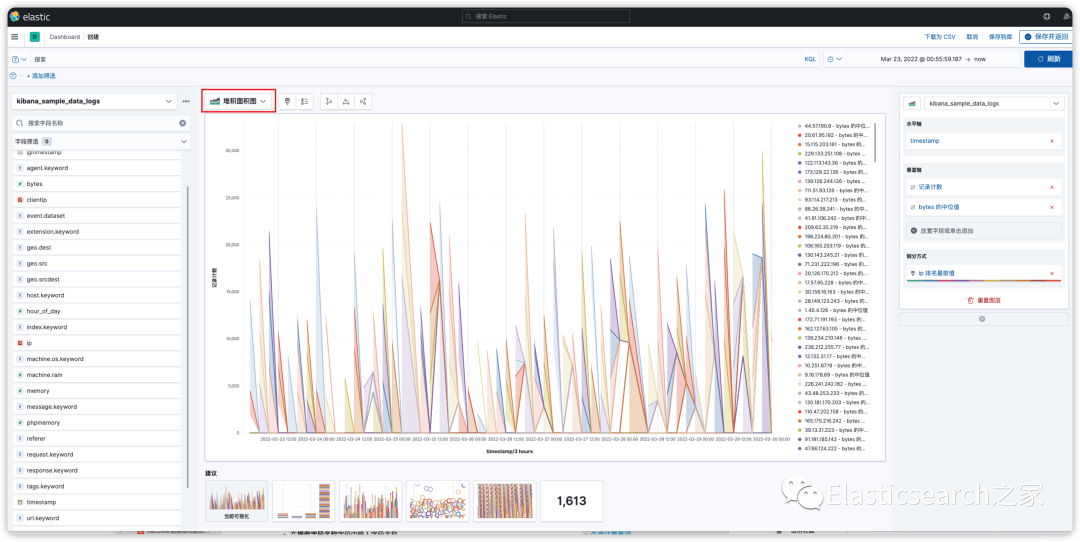The height and width of the screenshot is (542, 1080).
Task: Remove the 记录计数 vertical axis dimension
Action: (x=1051, y=187)
